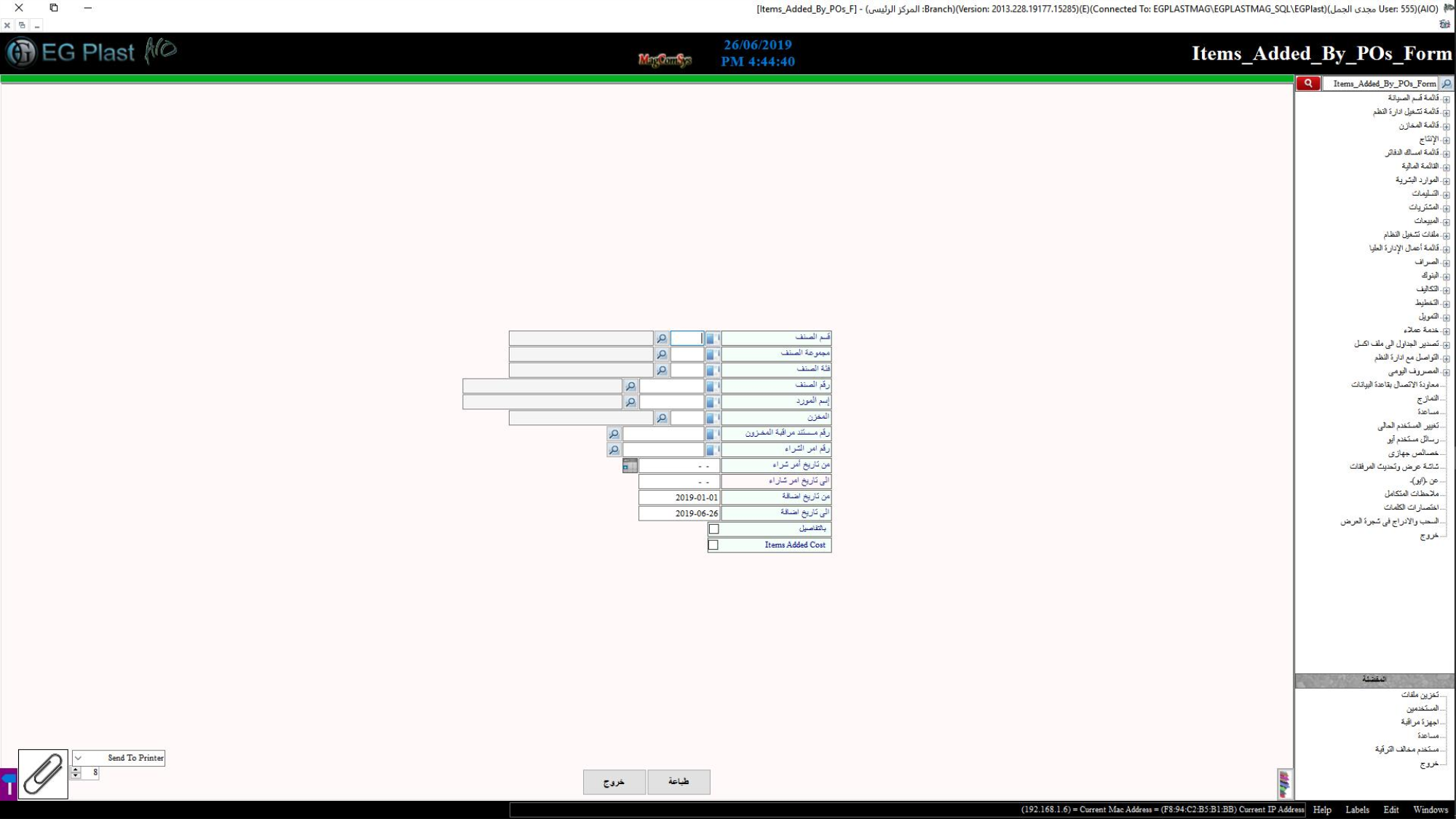The width and height of the screenshot is (1456, 819).
Task: Select معاودة الاتصال بقاعدة البيانات tree item
Action: pyautogui.click(x=1396, y=385)
